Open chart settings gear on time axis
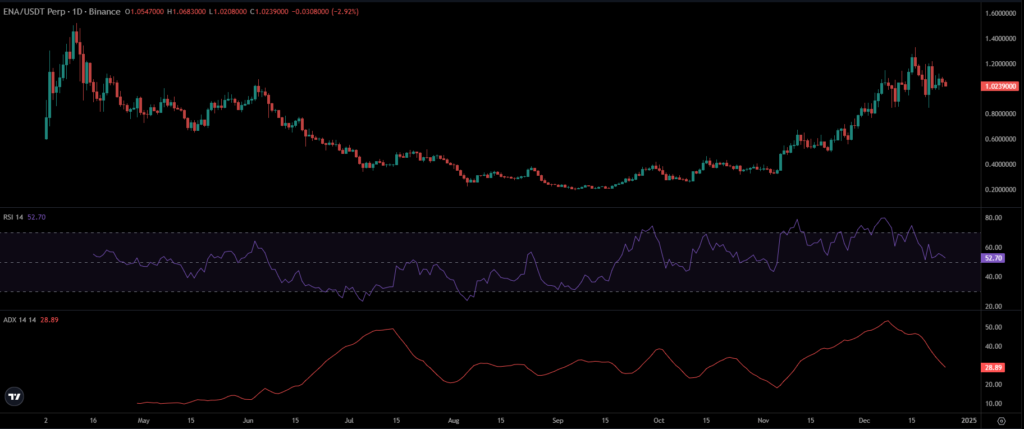 pyautogui.click(x=1002, y=421)
